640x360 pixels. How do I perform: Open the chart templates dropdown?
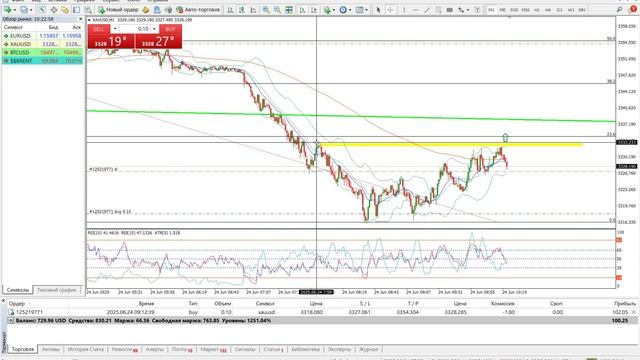[361, 9]
